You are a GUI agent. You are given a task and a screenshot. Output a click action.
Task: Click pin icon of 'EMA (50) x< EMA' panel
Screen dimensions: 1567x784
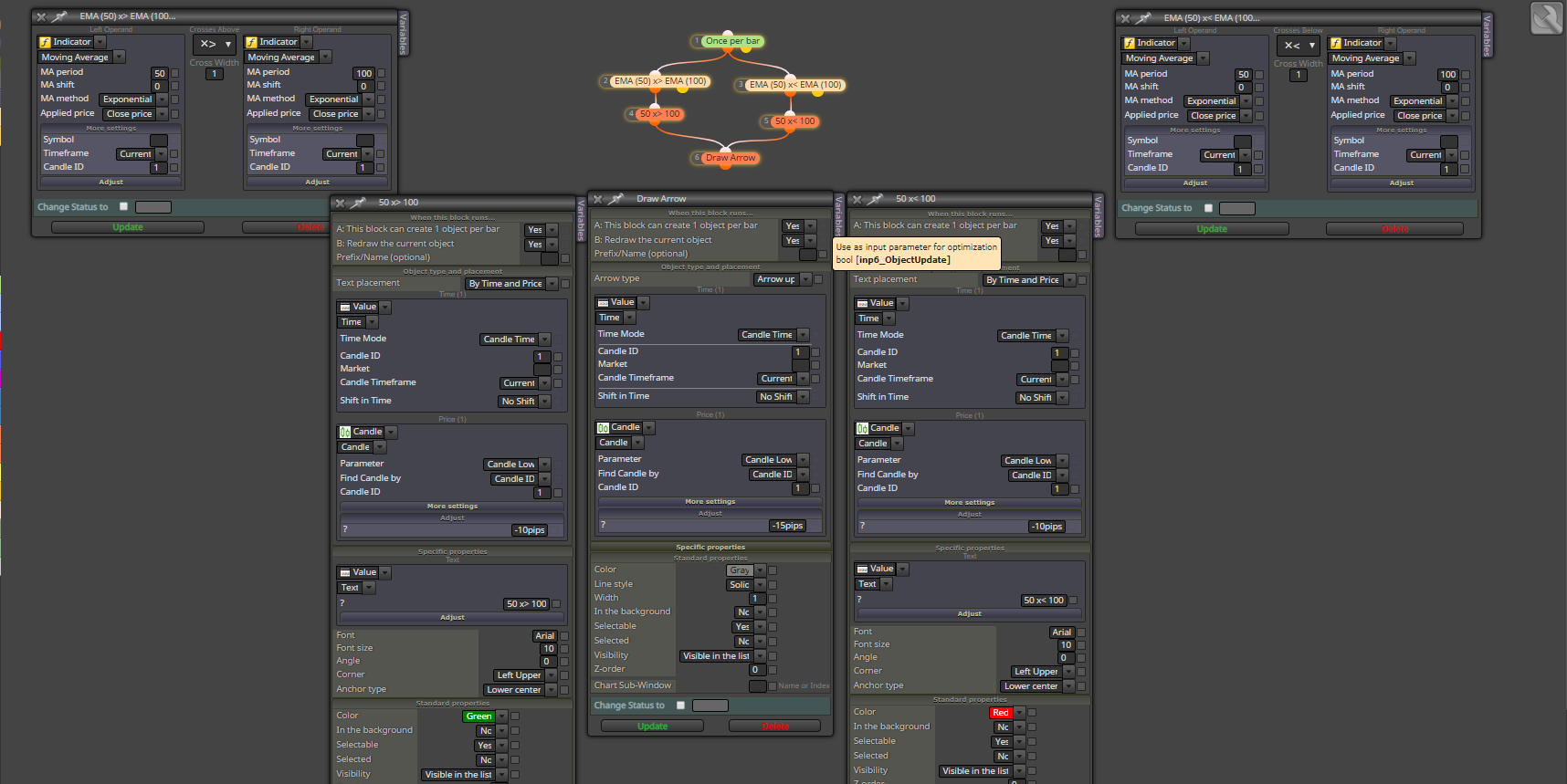pos(1144,17)
